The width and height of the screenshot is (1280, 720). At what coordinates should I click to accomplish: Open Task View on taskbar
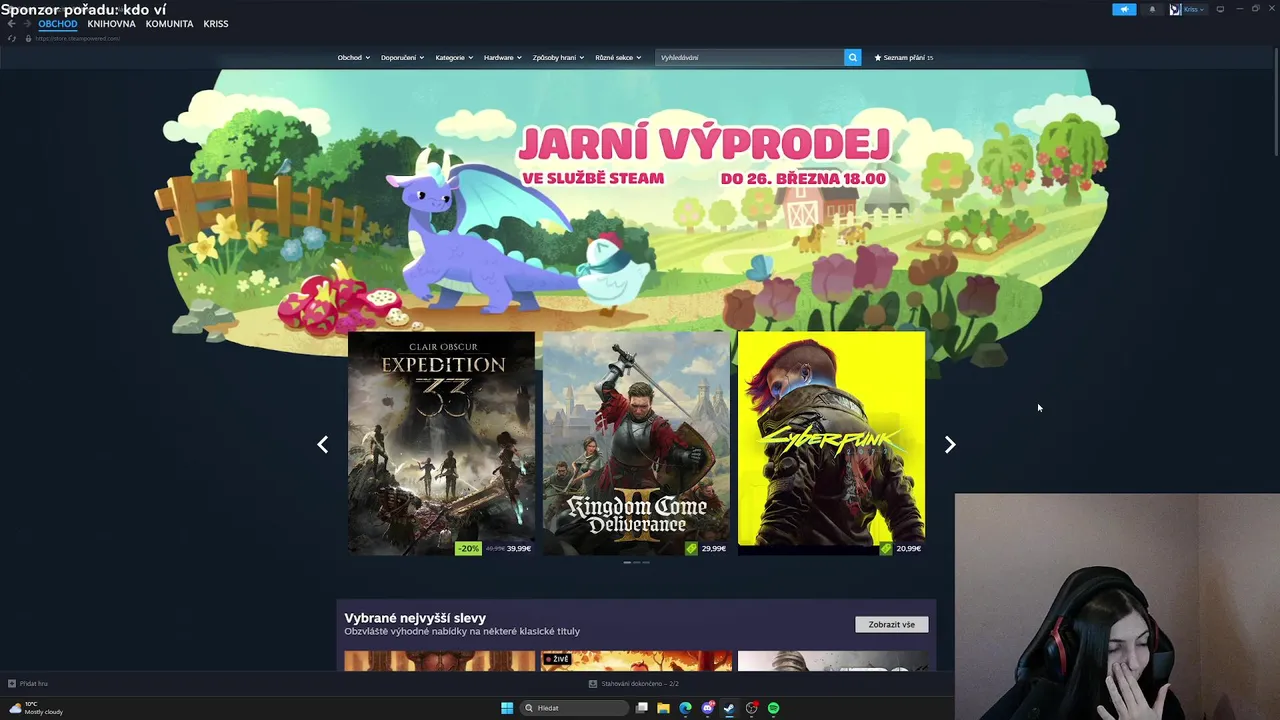[x=642, y=708]
